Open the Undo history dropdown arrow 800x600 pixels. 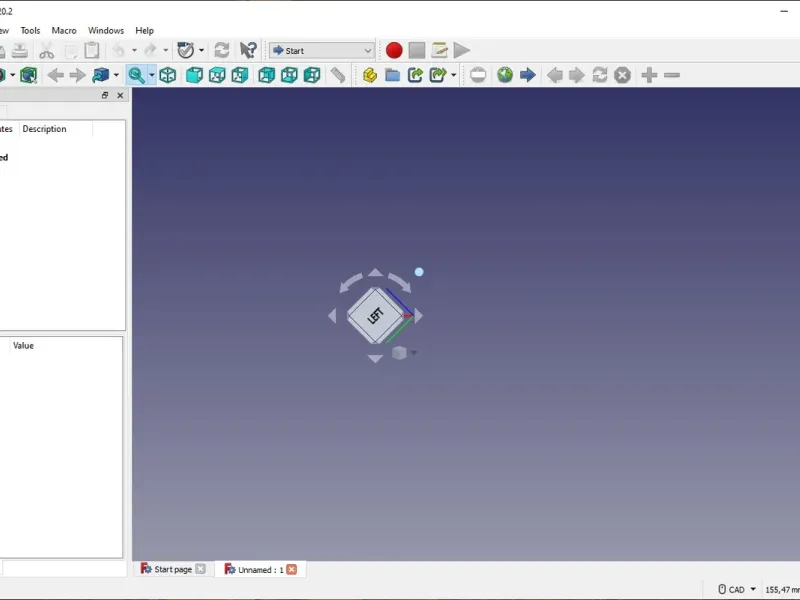coord(134,51)
